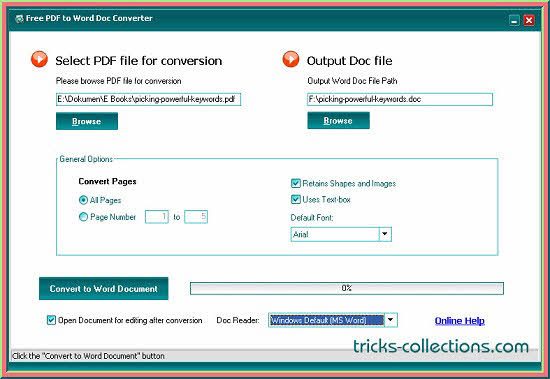Click the orange arrow beside Output Doc file
Viewport: 550px width, 379px height.
(291, 59)
